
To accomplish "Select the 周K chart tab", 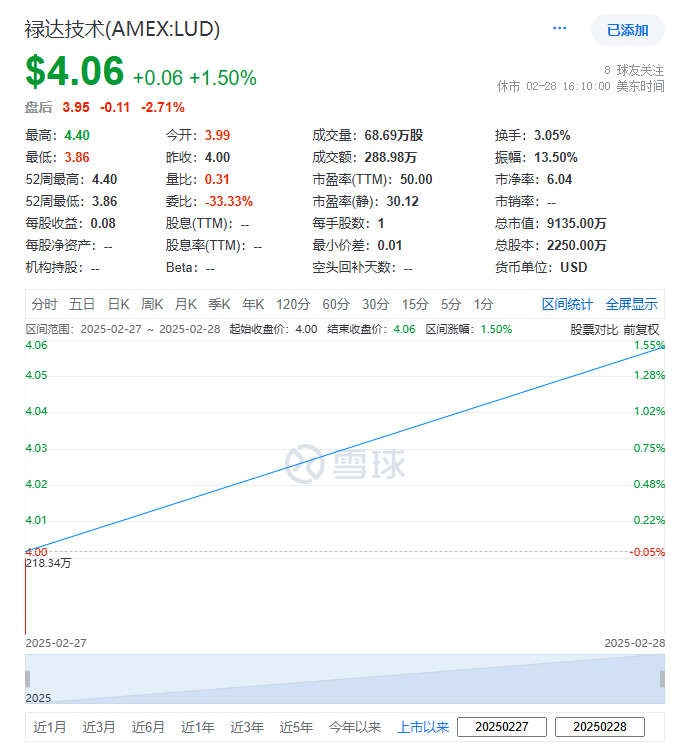I will (152, 304).
